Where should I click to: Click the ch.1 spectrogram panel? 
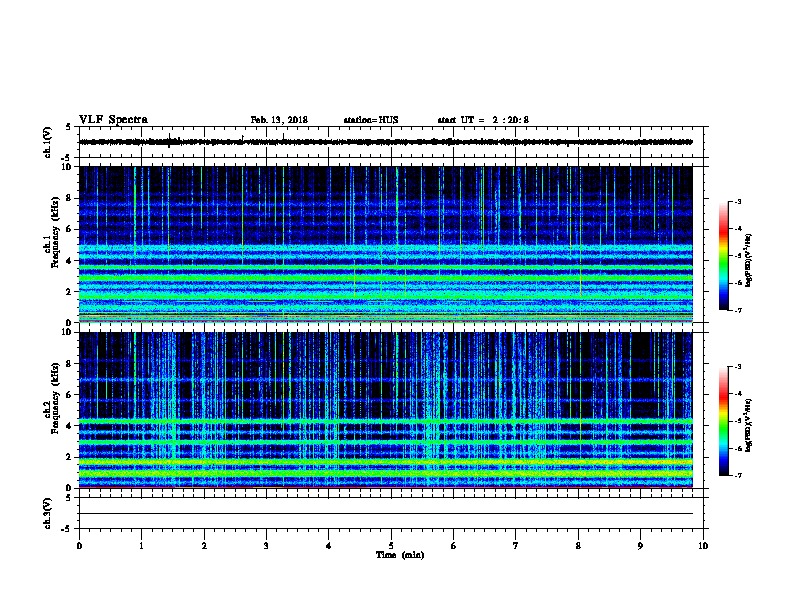pos(386,244)
